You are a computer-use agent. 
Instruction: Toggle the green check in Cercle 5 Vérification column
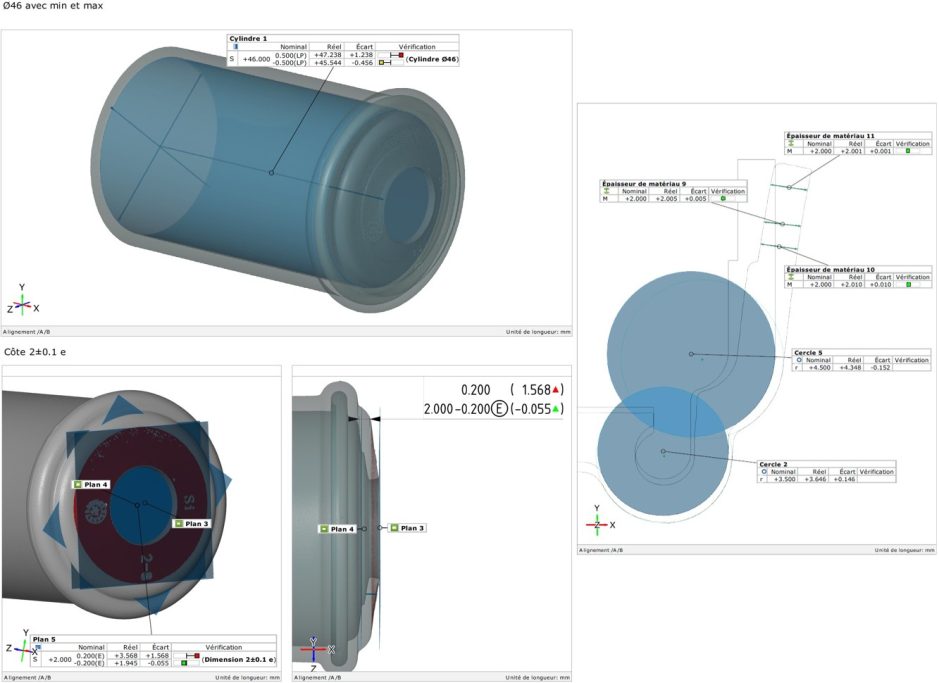(x=912, y=367)
